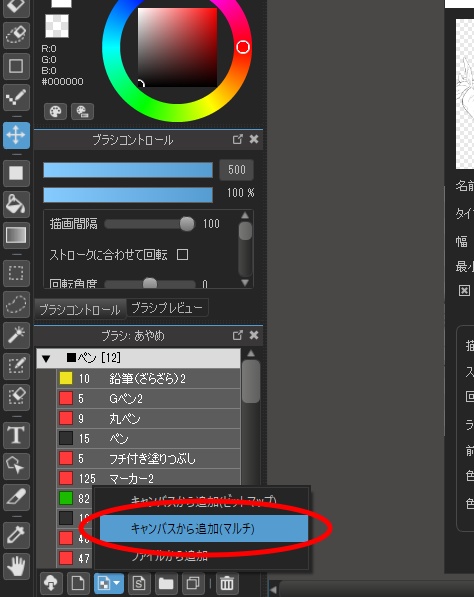Select the Gradient tool
The height and width of the screenshot is (597, 474).
tap(16, 235)
